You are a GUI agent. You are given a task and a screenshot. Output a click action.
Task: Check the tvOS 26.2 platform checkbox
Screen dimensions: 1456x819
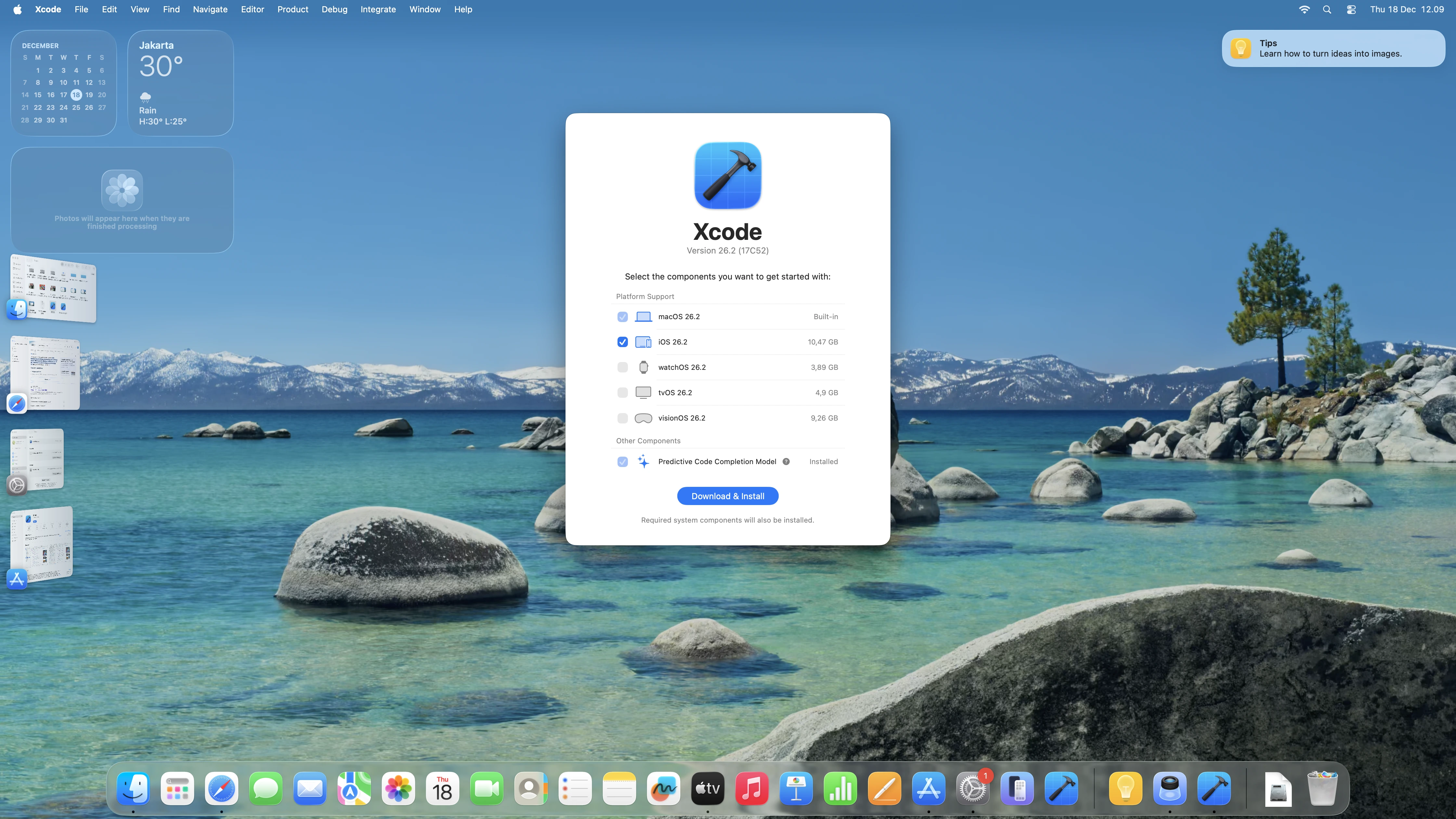click(x=622, y=393)
